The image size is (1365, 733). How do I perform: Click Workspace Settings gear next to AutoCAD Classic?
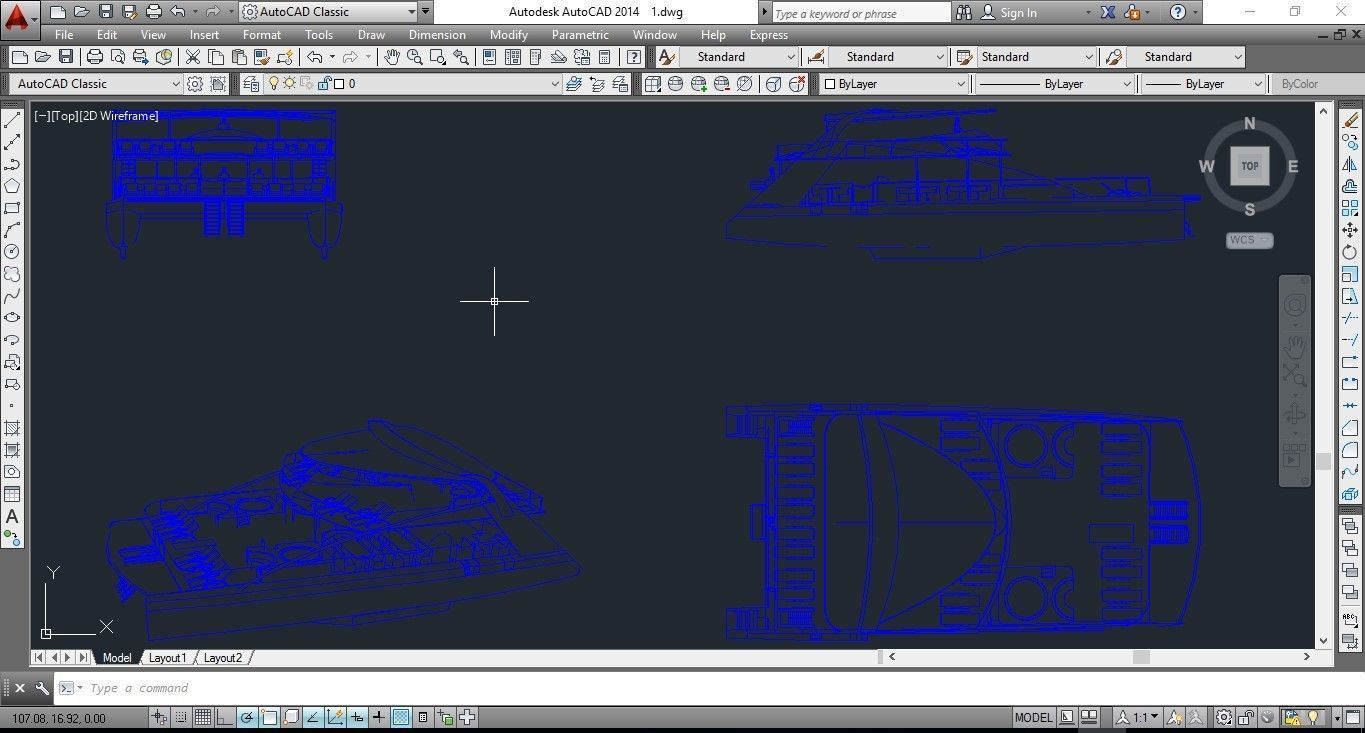tap(195, 84)
